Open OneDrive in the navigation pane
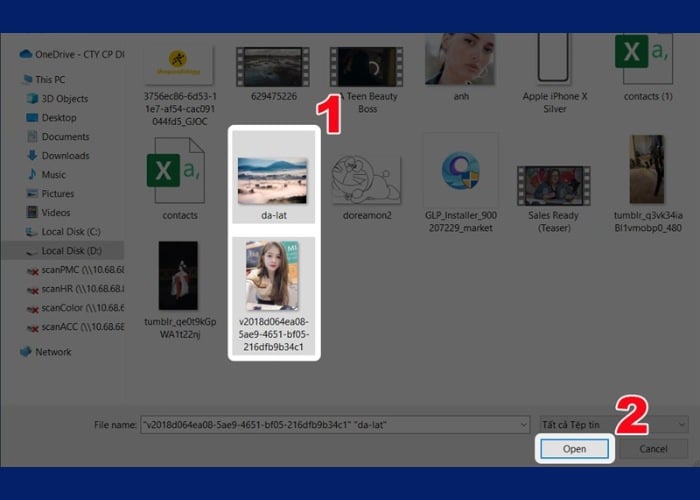Image resolution: width=700 pixels, height=500 pixels. [x=76, y=55]
